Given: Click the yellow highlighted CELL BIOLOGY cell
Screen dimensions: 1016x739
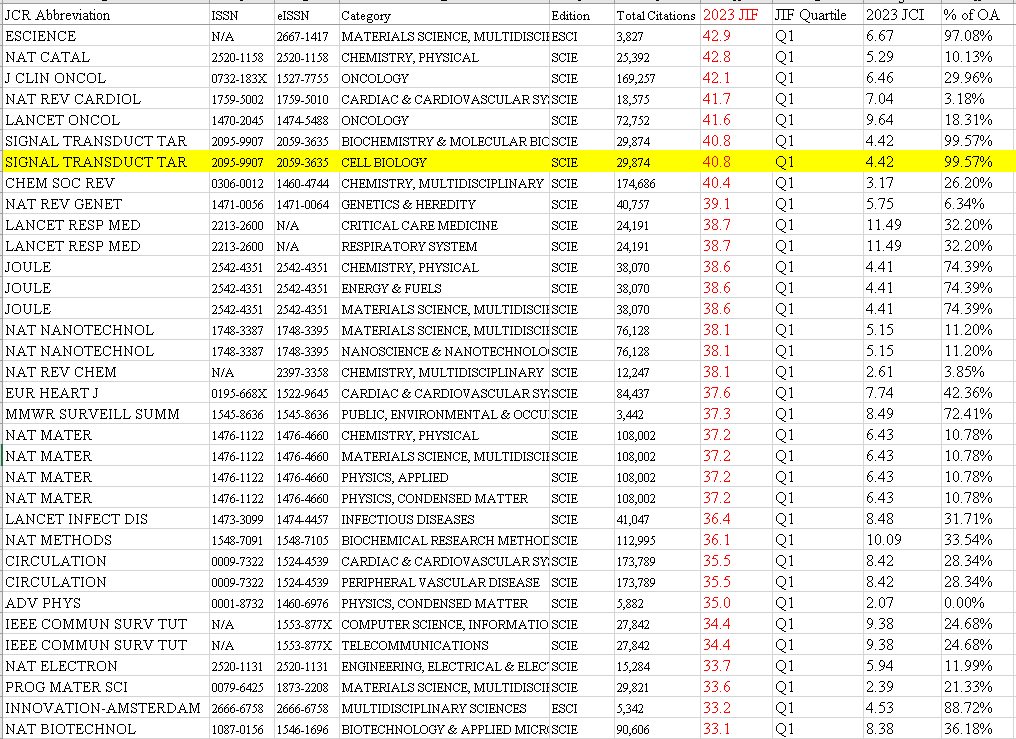Looking at the screenshot, I should (x=384, y=162).
